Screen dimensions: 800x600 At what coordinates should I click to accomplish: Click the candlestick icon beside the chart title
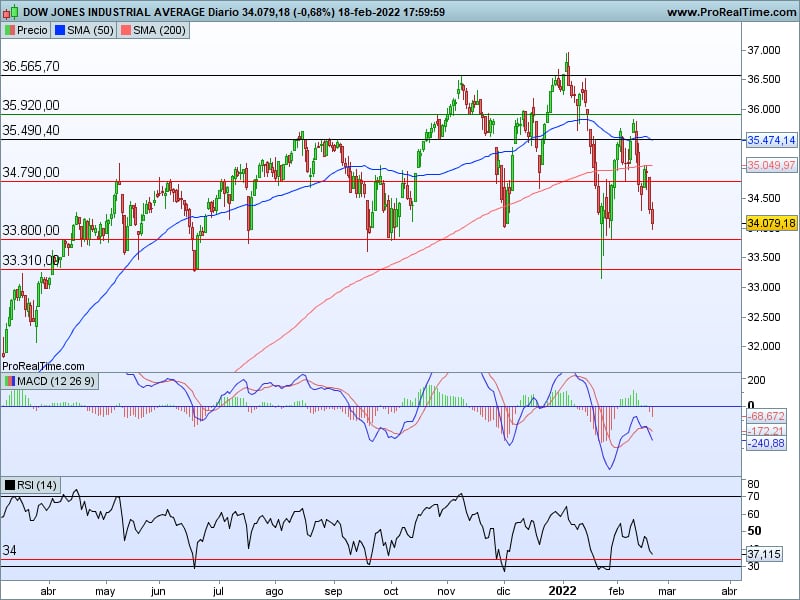pyautogui.click(x=11, y=12)
